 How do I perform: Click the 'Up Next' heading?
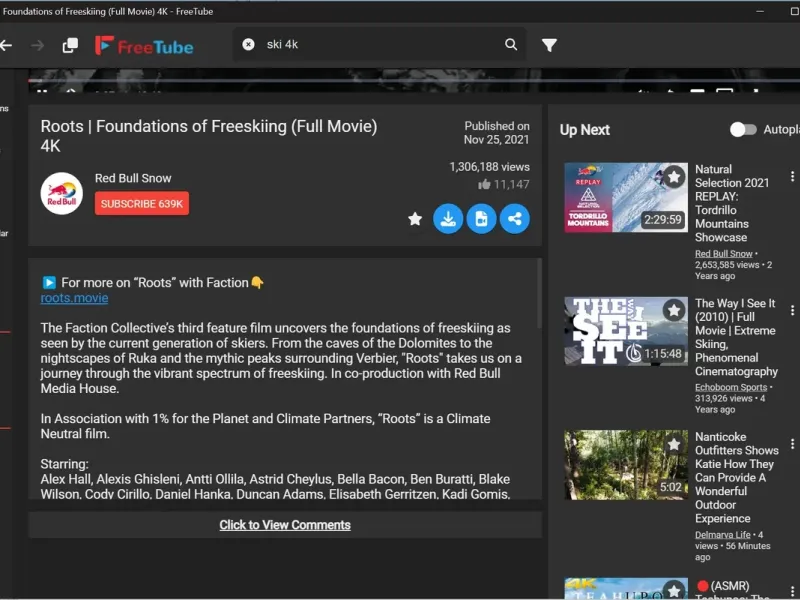click(585, 130)
